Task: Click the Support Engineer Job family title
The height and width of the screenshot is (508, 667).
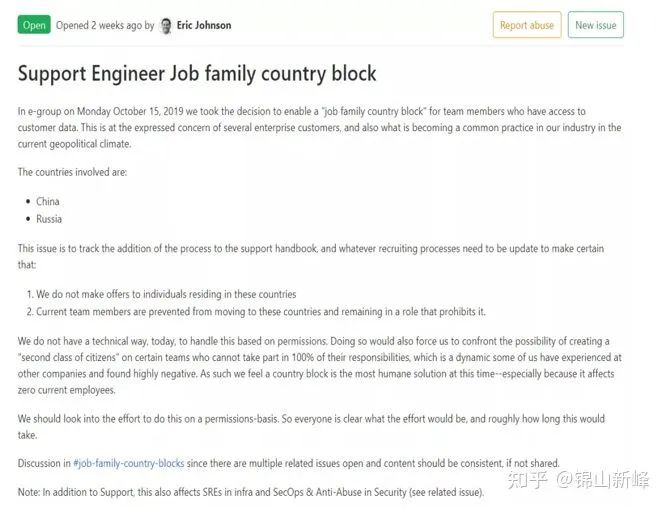Action: coord(197,73)
